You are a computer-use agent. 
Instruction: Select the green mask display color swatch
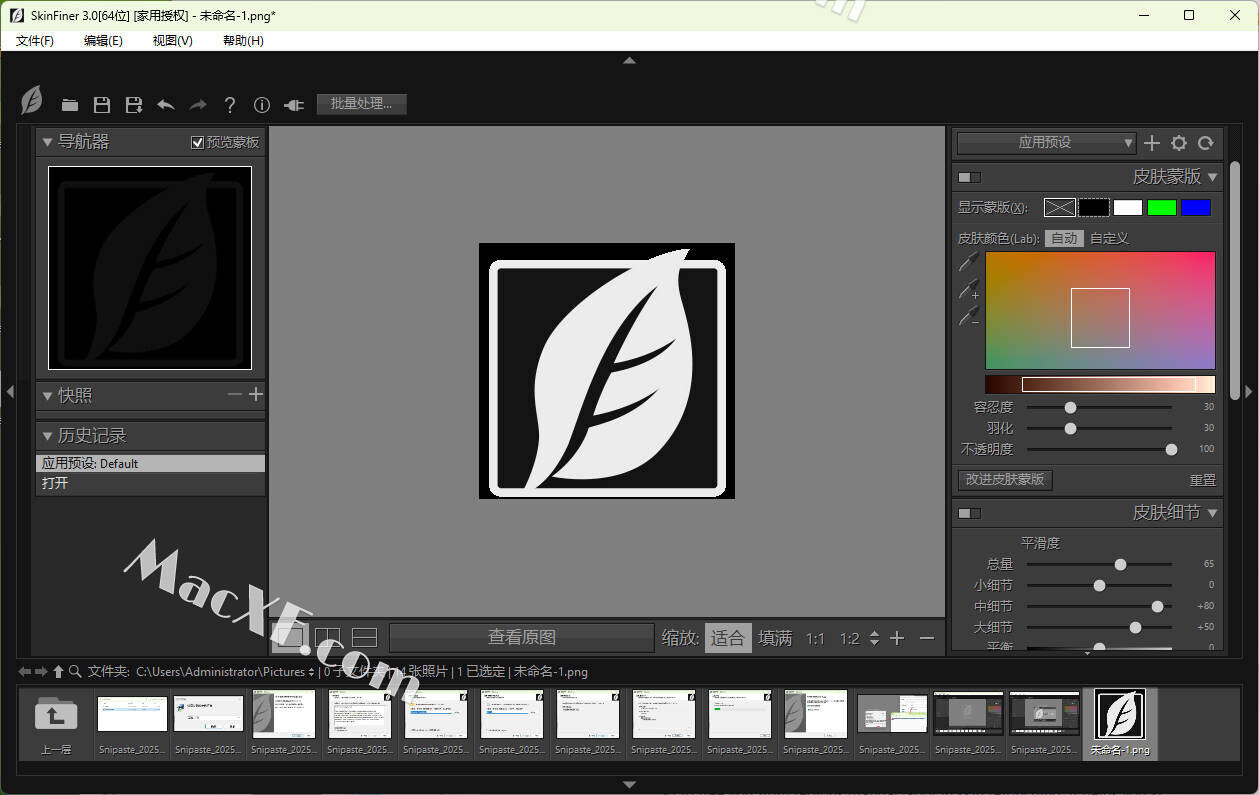tap(1161, 208)
